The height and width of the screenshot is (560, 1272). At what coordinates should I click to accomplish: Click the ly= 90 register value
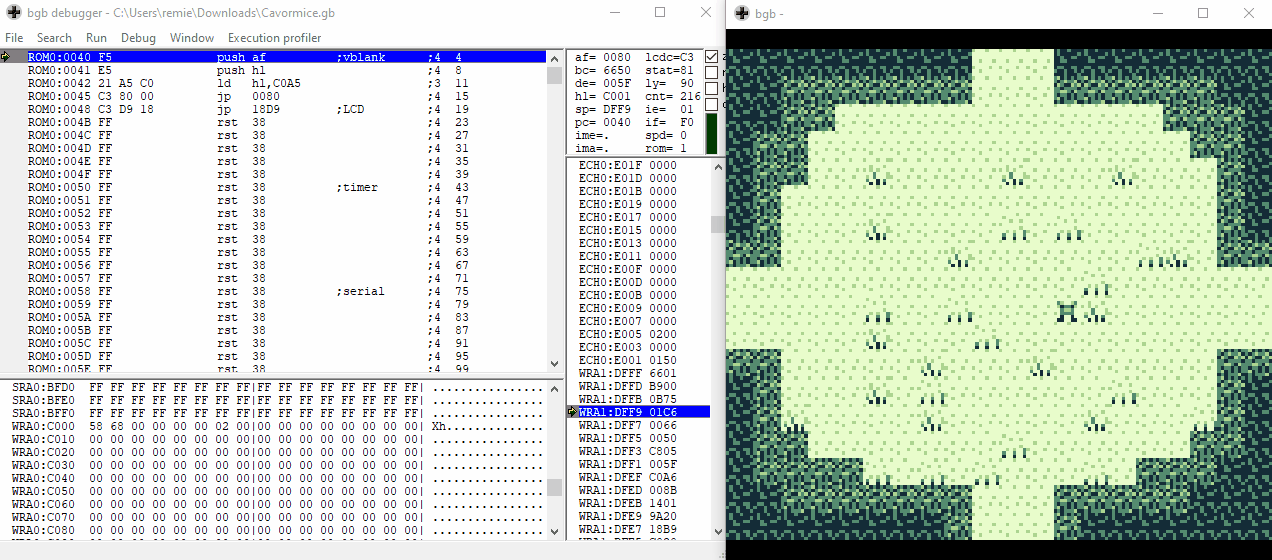click(x=670, y=83)
